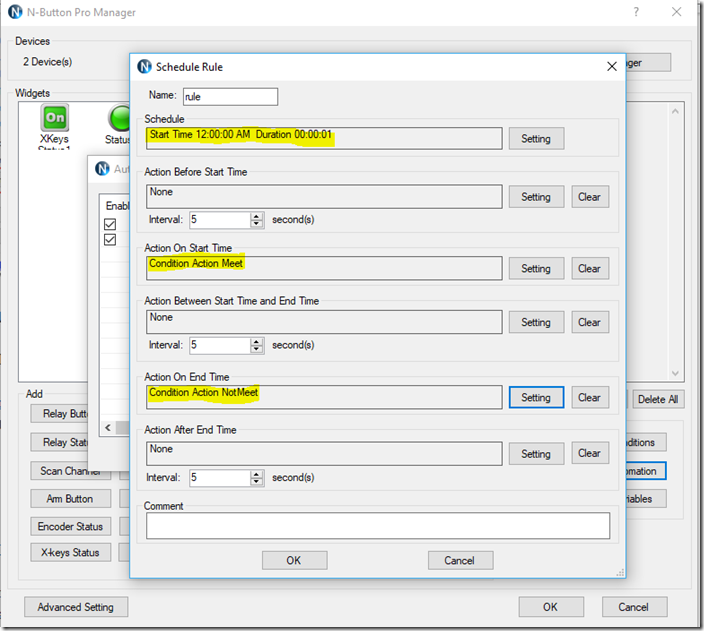Viewport: 704px width, 631px height.
Task: Decrease the Between Start and End interval
Action: (256, 349)
